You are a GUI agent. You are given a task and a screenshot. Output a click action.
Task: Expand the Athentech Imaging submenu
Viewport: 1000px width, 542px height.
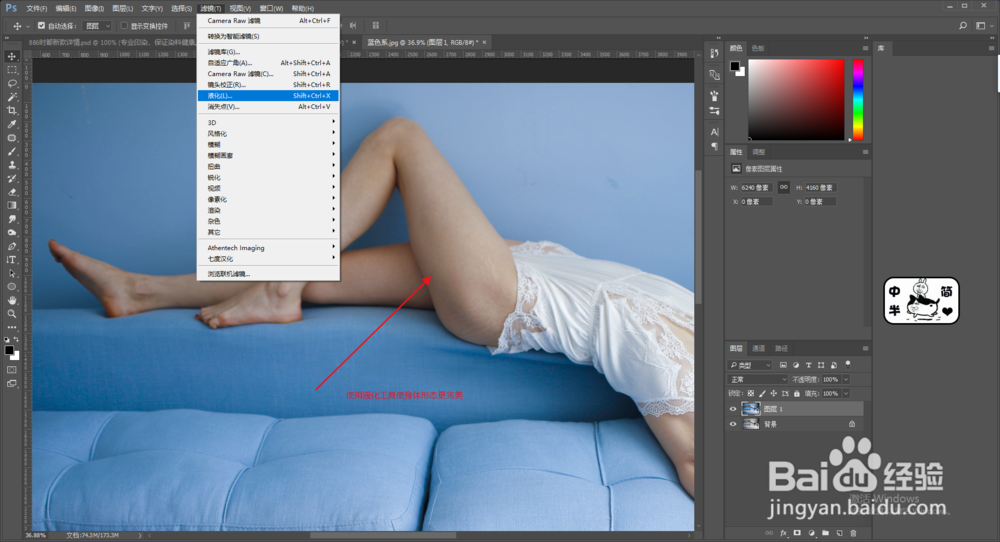pos(268,247)
